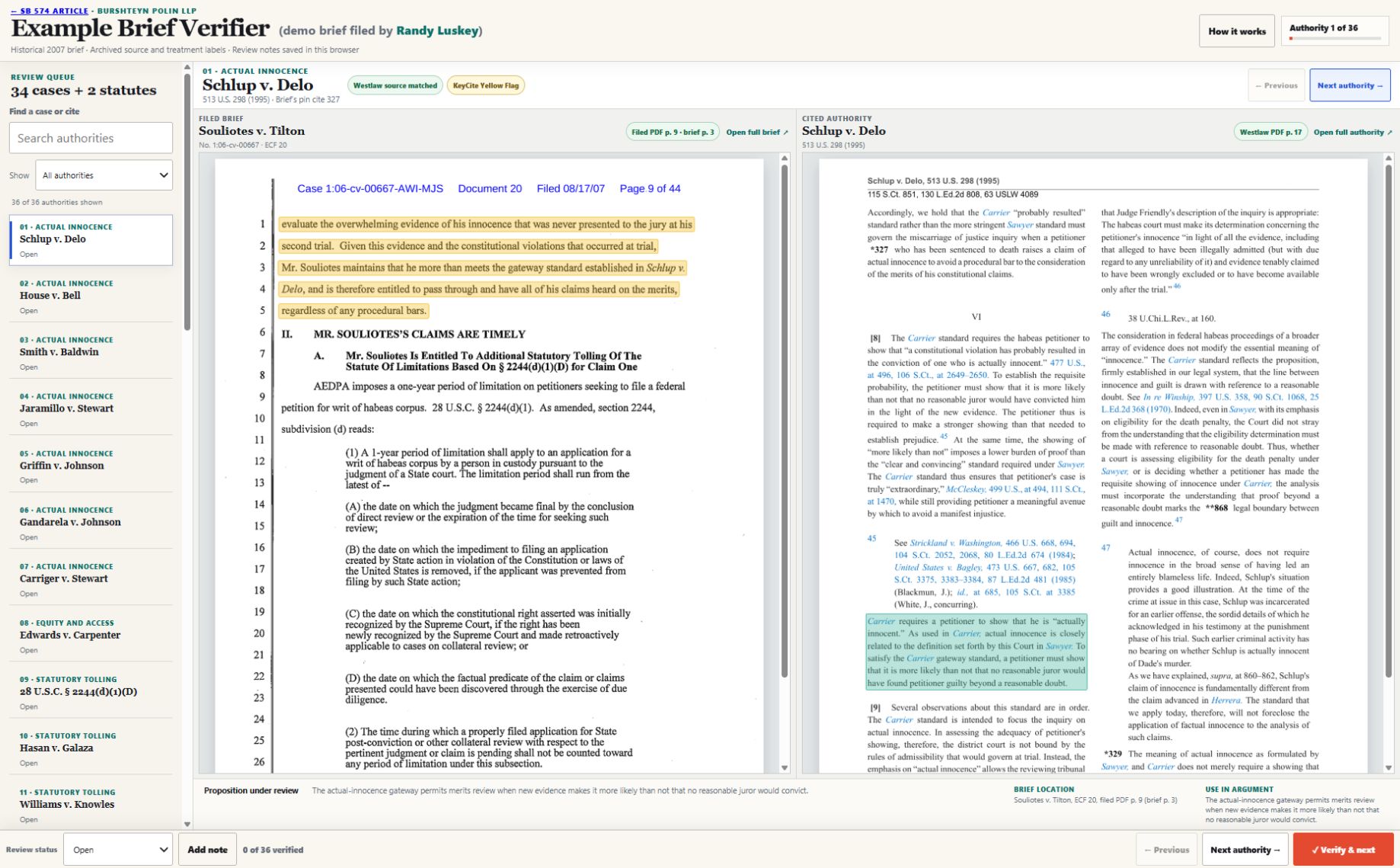1400x868 pixels.
Task: Click the How it works button
Action: pyautogui.click(x=1236, y=31)
